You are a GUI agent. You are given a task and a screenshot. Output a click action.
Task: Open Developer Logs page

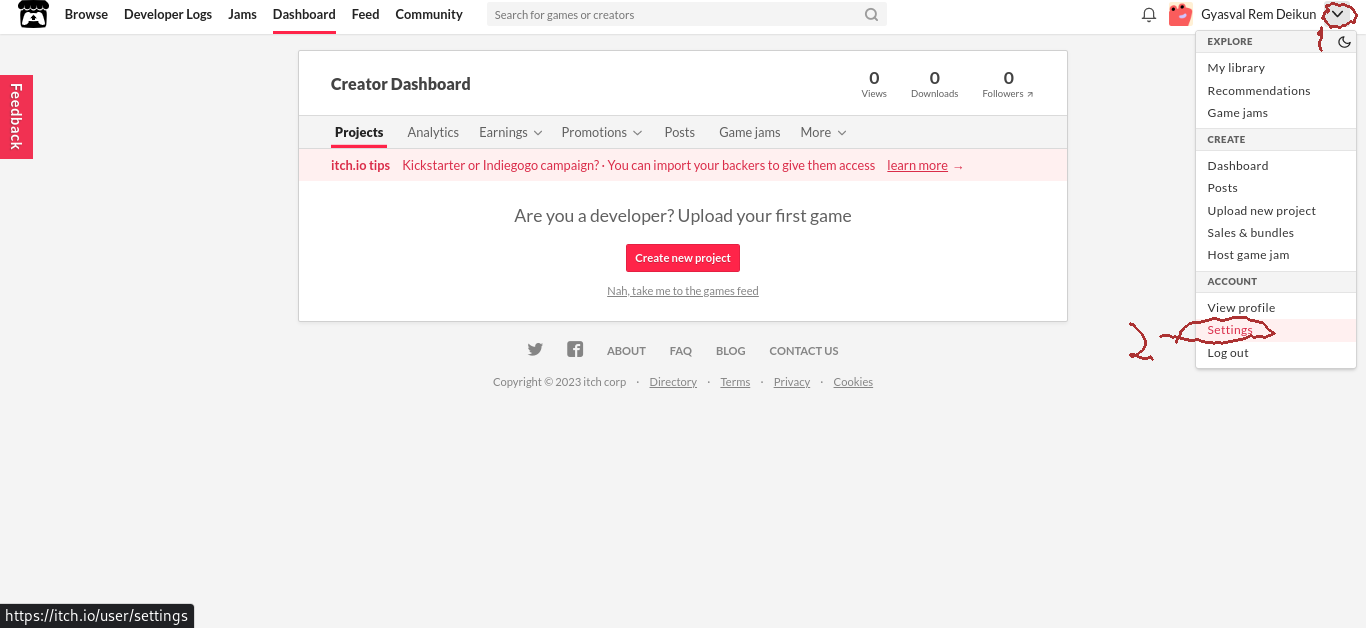click(168, 14)
